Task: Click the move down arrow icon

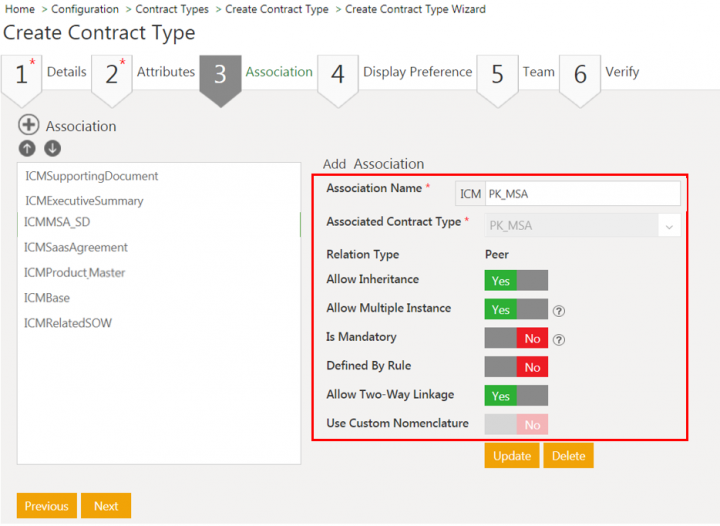Action: point(52,148)
